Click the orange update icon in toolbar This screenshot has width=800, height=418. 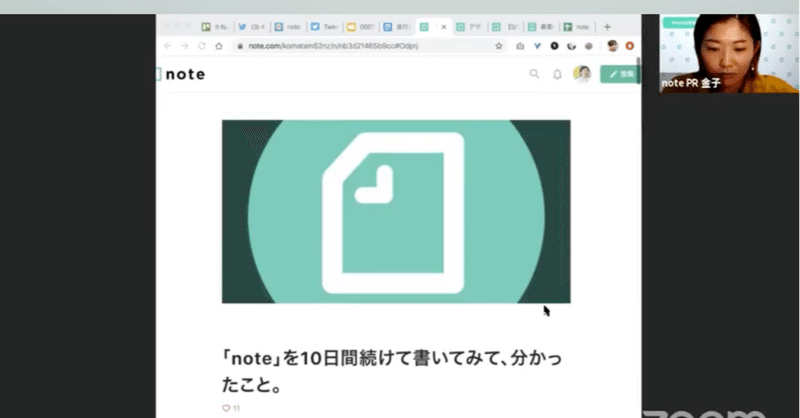[630, 46]
